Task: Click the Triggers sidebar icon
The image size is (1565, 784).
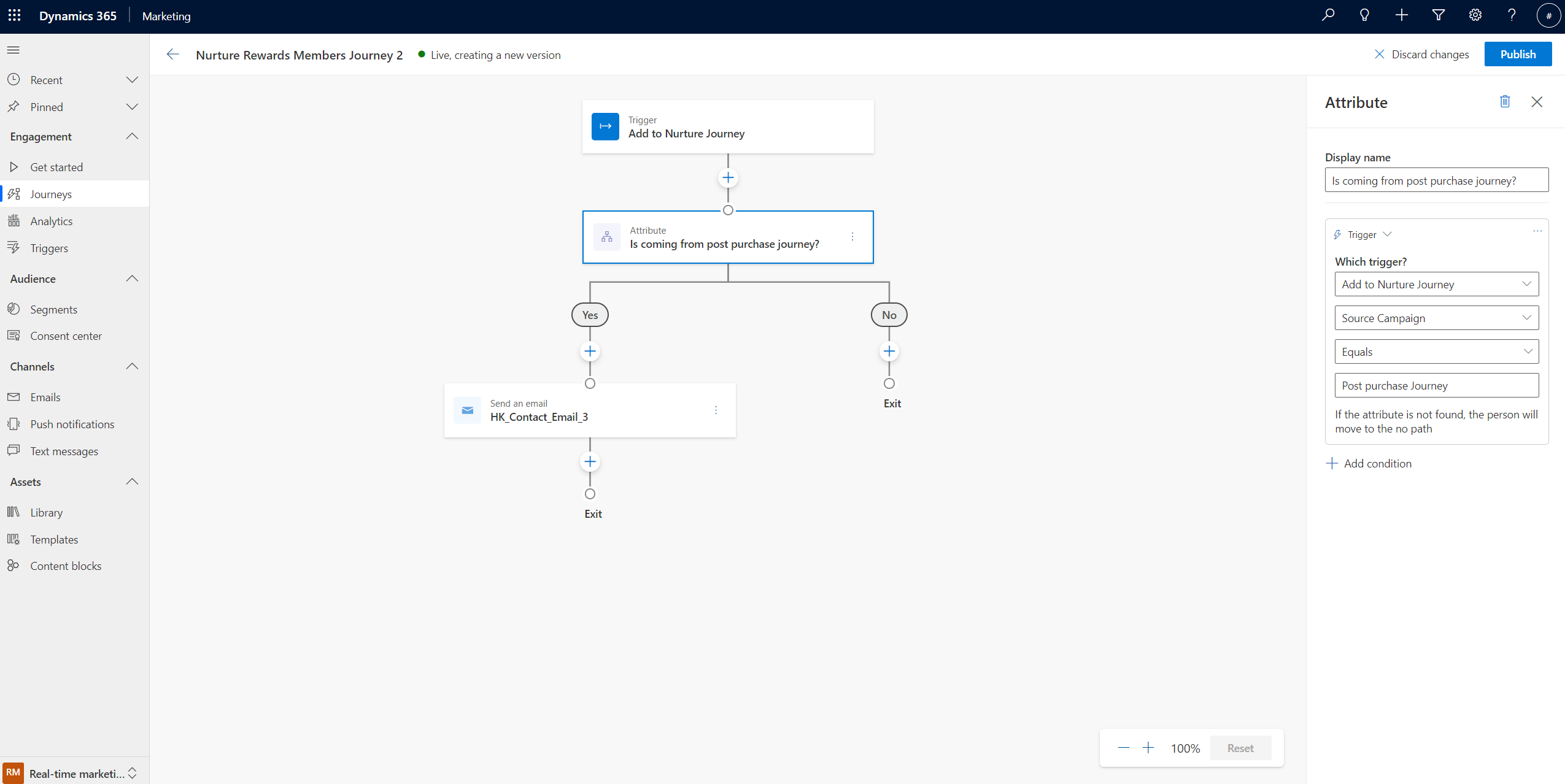Action: (x=14, y=247)
